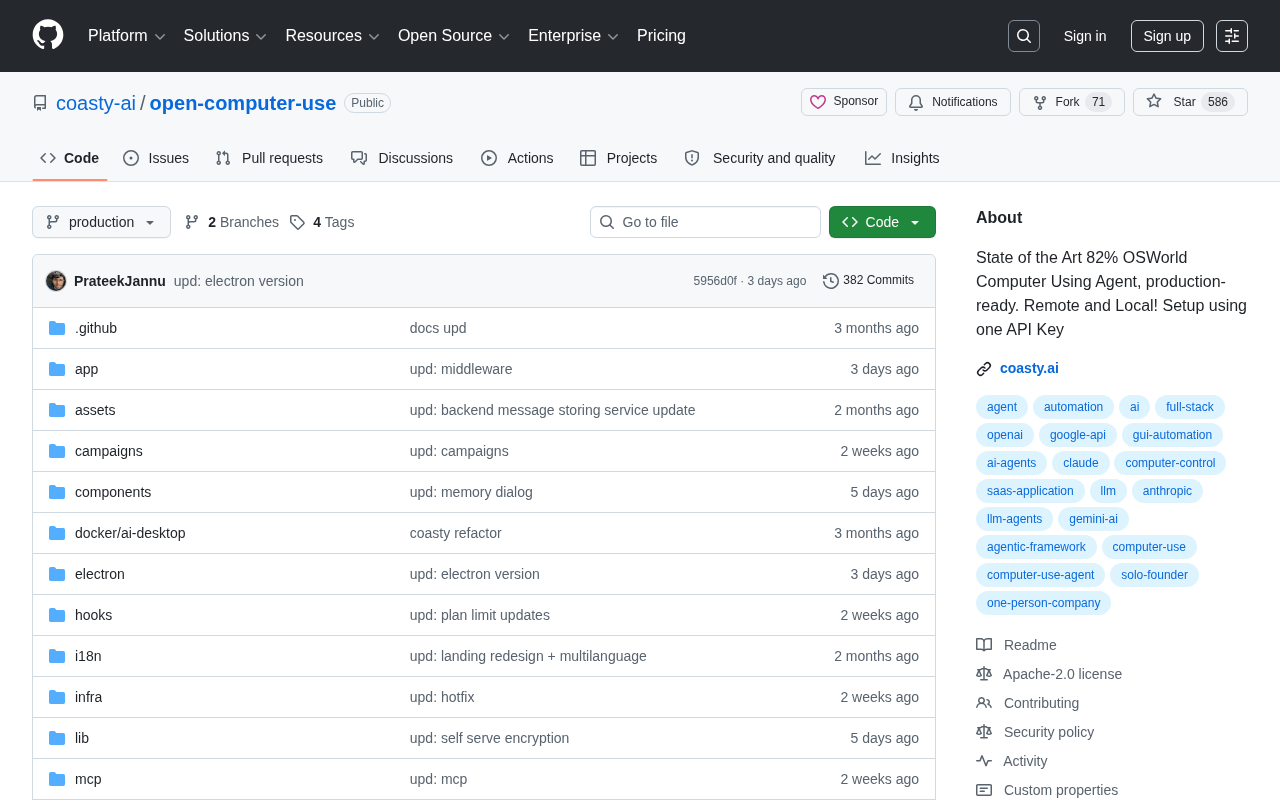
Task: Click the pulse icon beside Activity
Action: (984, 761)
